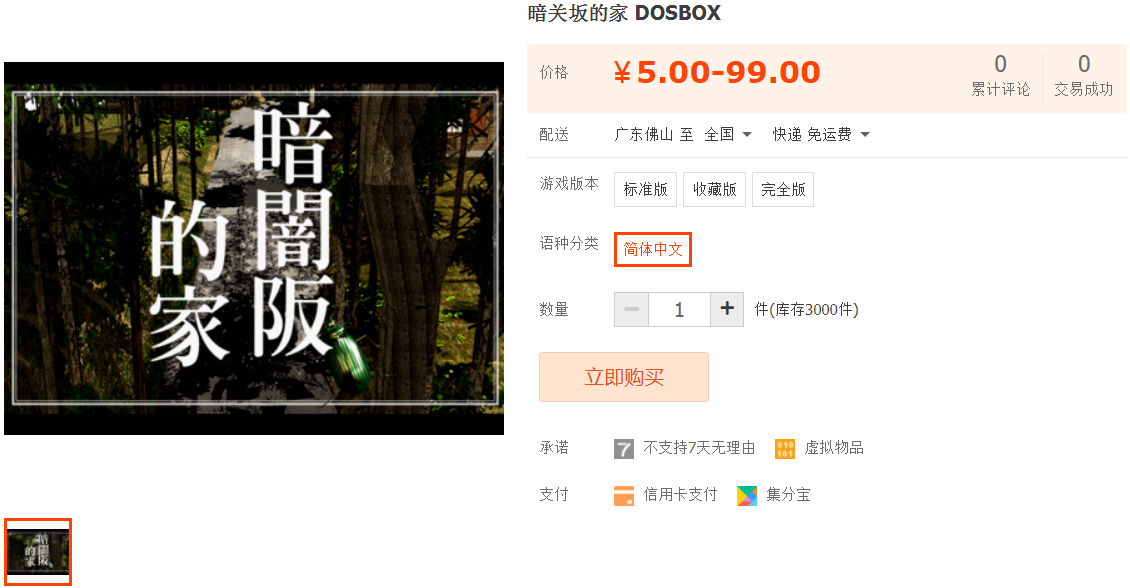Open the 快递 免运费 shipping dropdown
Screen dimensions: 1130x588
pos(821,134)
